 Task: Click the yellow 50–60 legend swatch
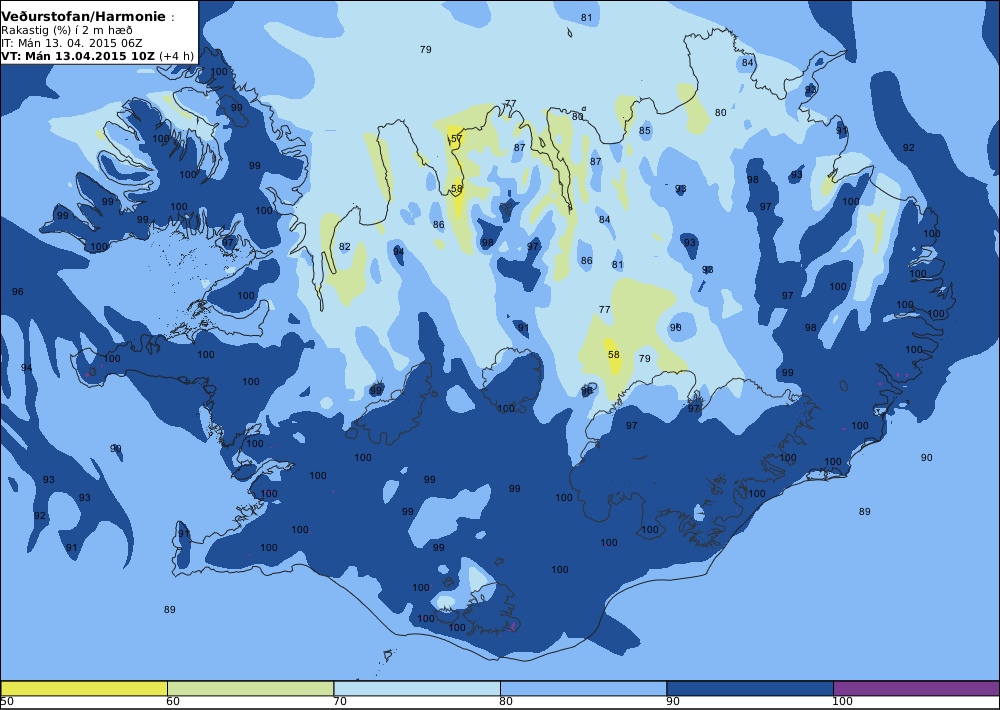pyautogui.click(x=84, y=688)
